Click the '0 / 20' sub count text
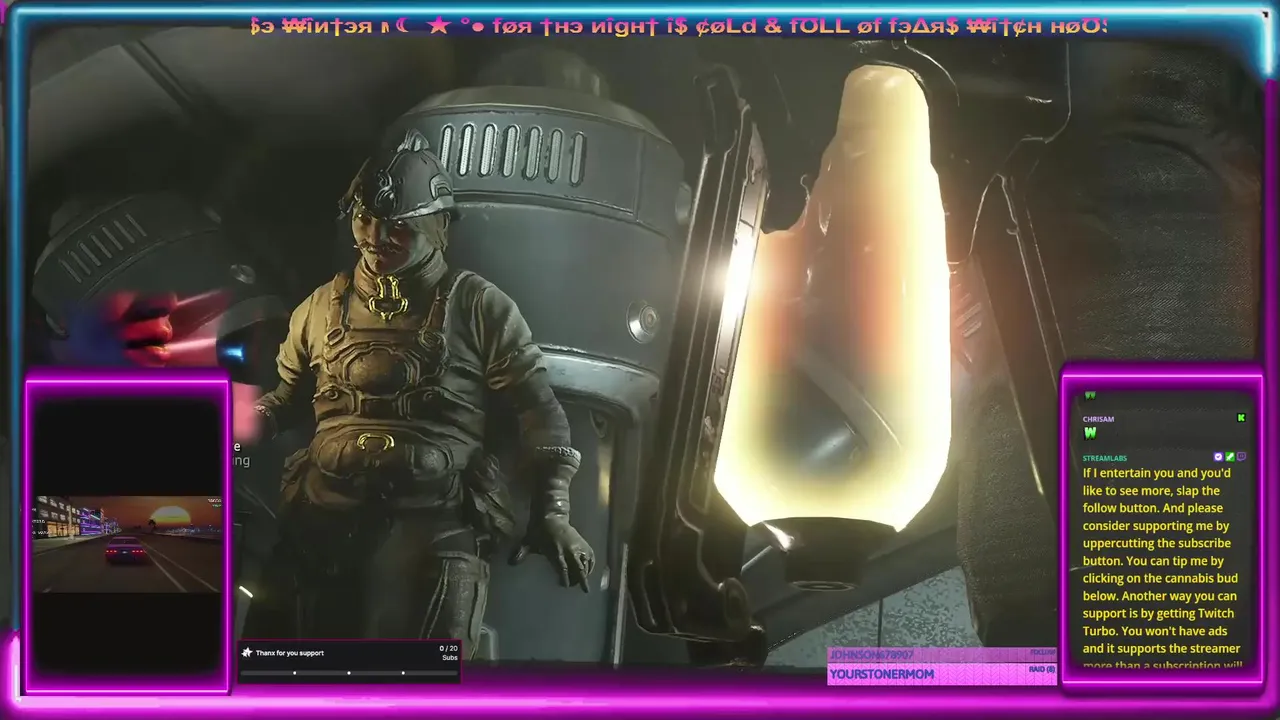Screen dimensions: 1280x720 (448, 649)
